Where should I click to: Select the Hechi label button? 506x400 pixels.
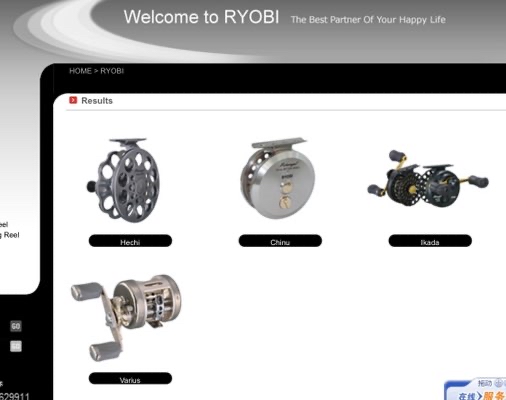[130, 241]
